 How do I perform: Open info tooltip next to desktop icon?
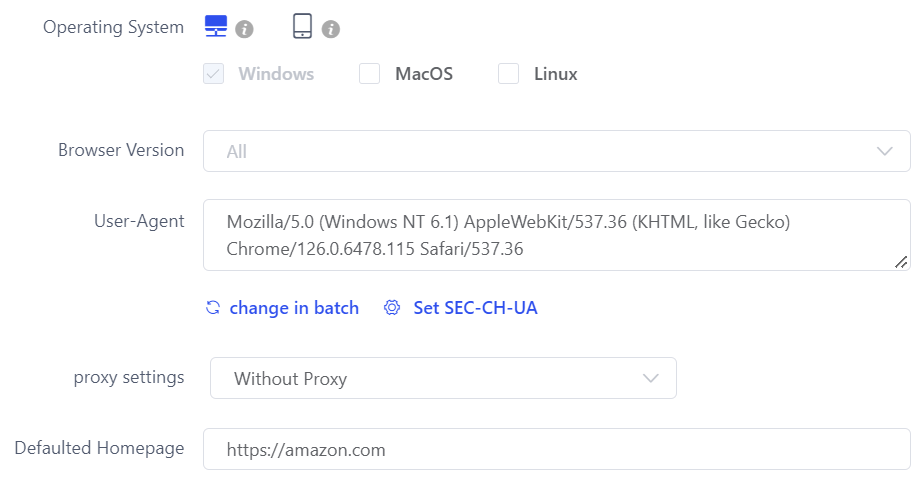click(x=245, y=29)
